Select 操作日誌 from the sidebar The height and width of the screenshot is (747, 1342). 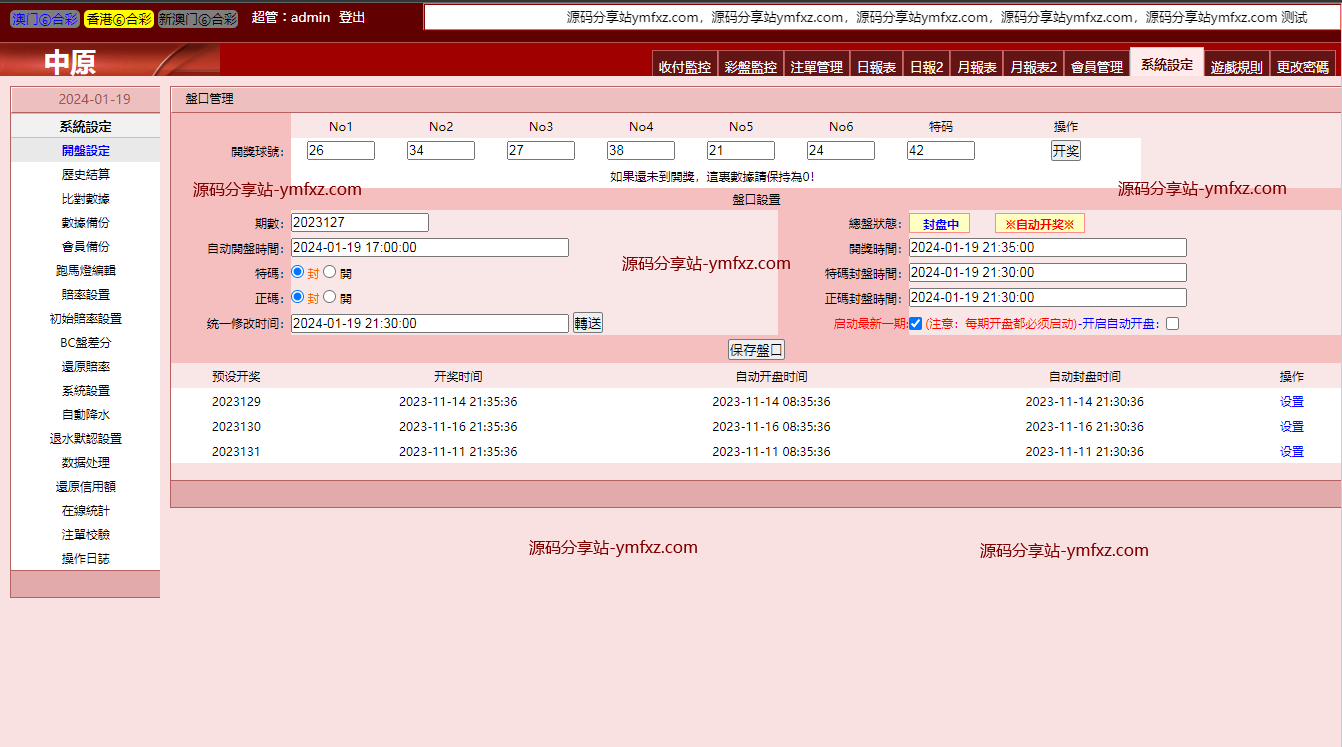(85, 559)
